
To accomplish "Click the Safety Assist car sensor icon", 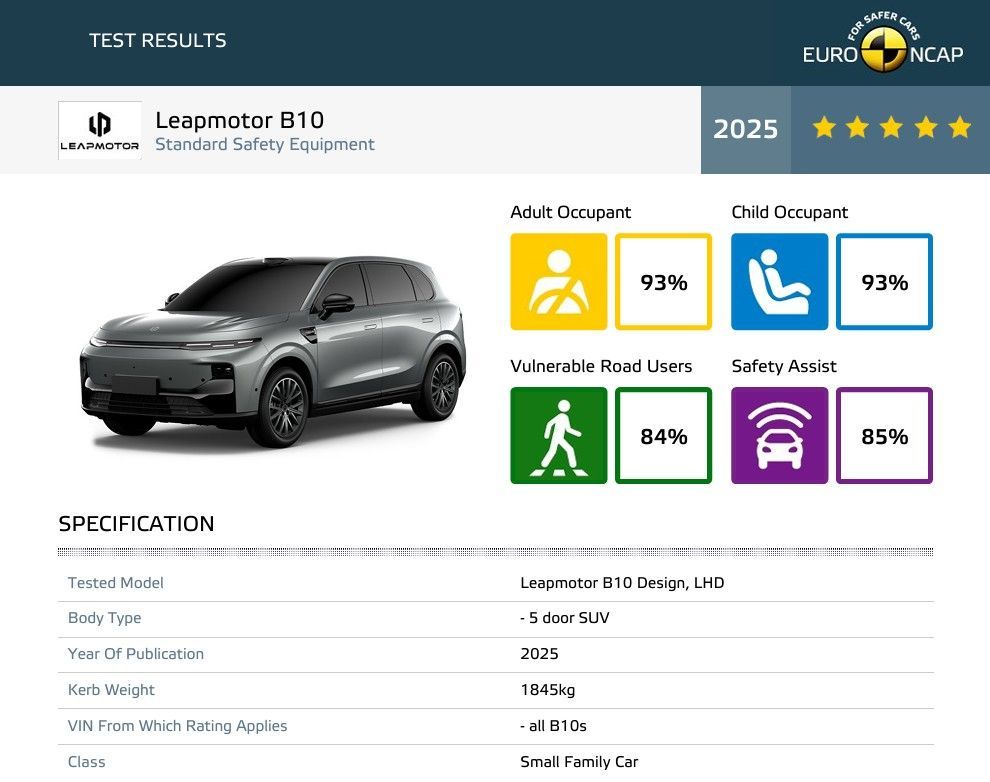I will [781, 435].
